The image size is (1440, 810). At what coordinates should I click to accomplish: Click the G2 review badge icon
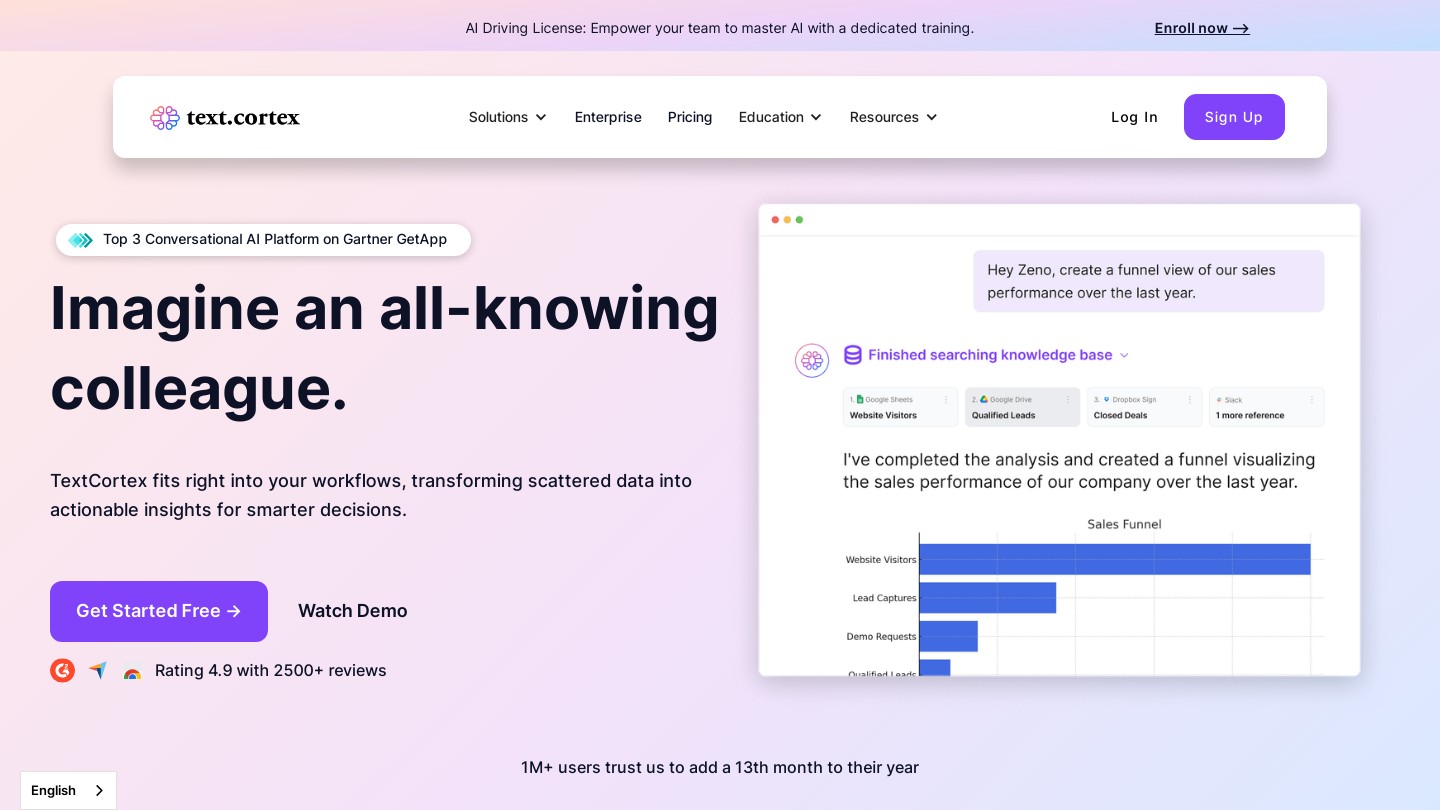(x=62, y=670)
